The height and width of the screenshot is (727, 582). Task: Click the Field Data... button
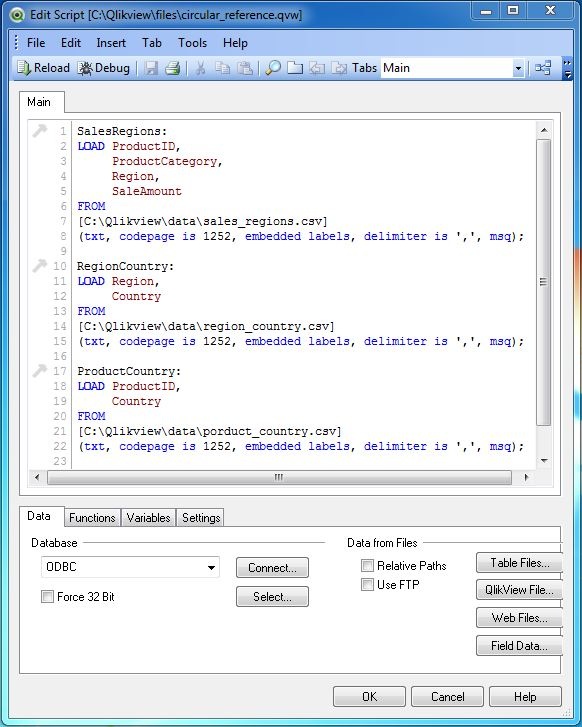click(519, 645)
